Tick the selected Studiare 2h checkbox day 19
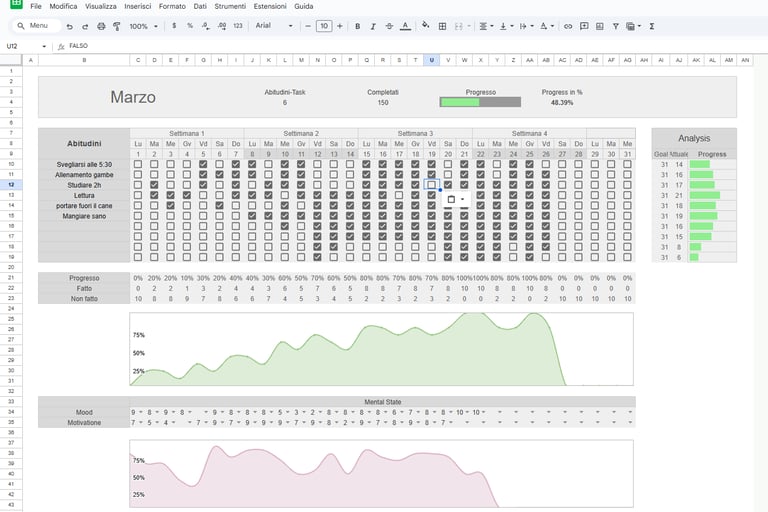 point(432,185)
